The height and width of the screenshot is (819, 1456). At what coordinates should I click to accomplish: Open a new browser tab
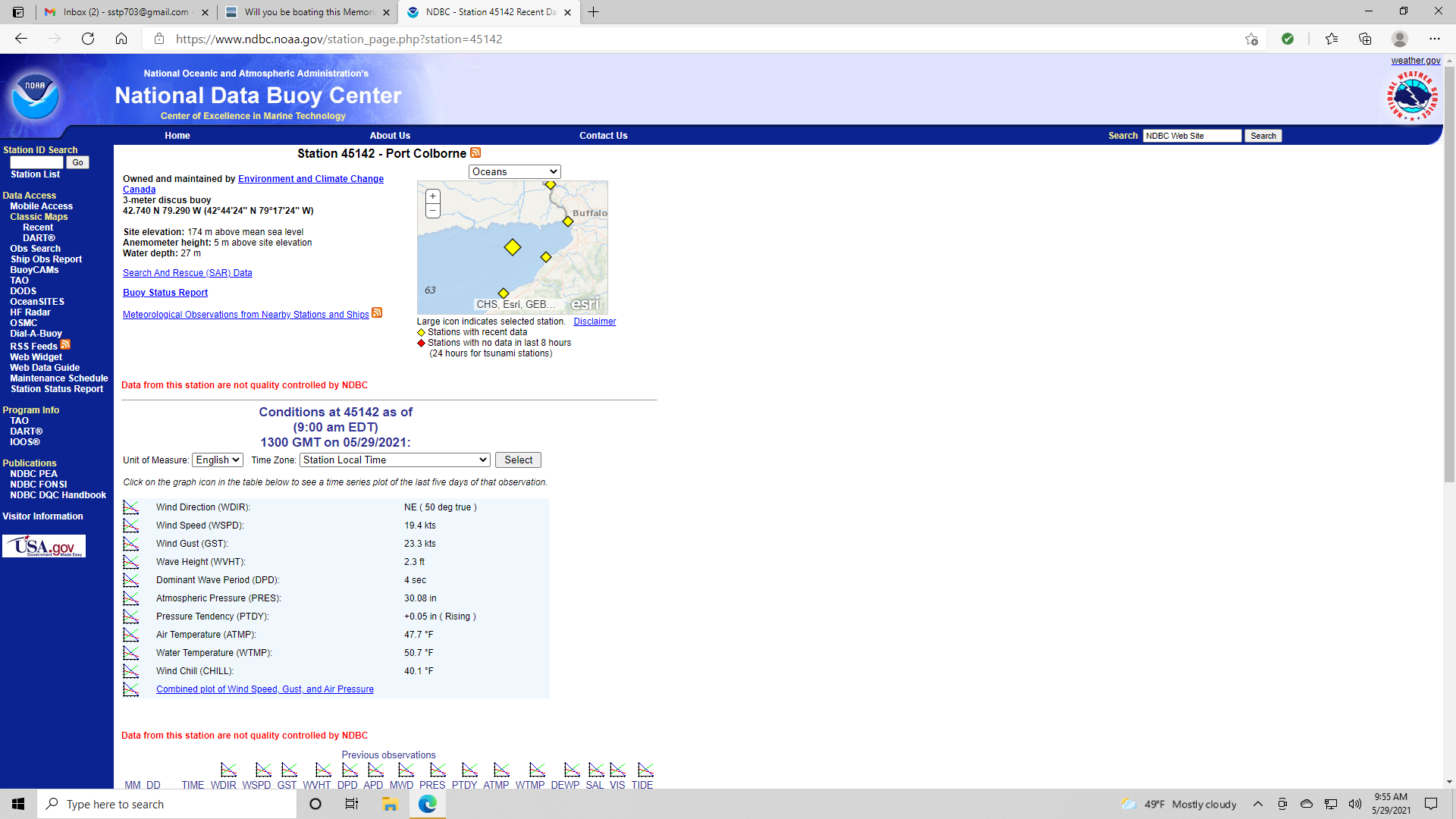pos(594,12)
